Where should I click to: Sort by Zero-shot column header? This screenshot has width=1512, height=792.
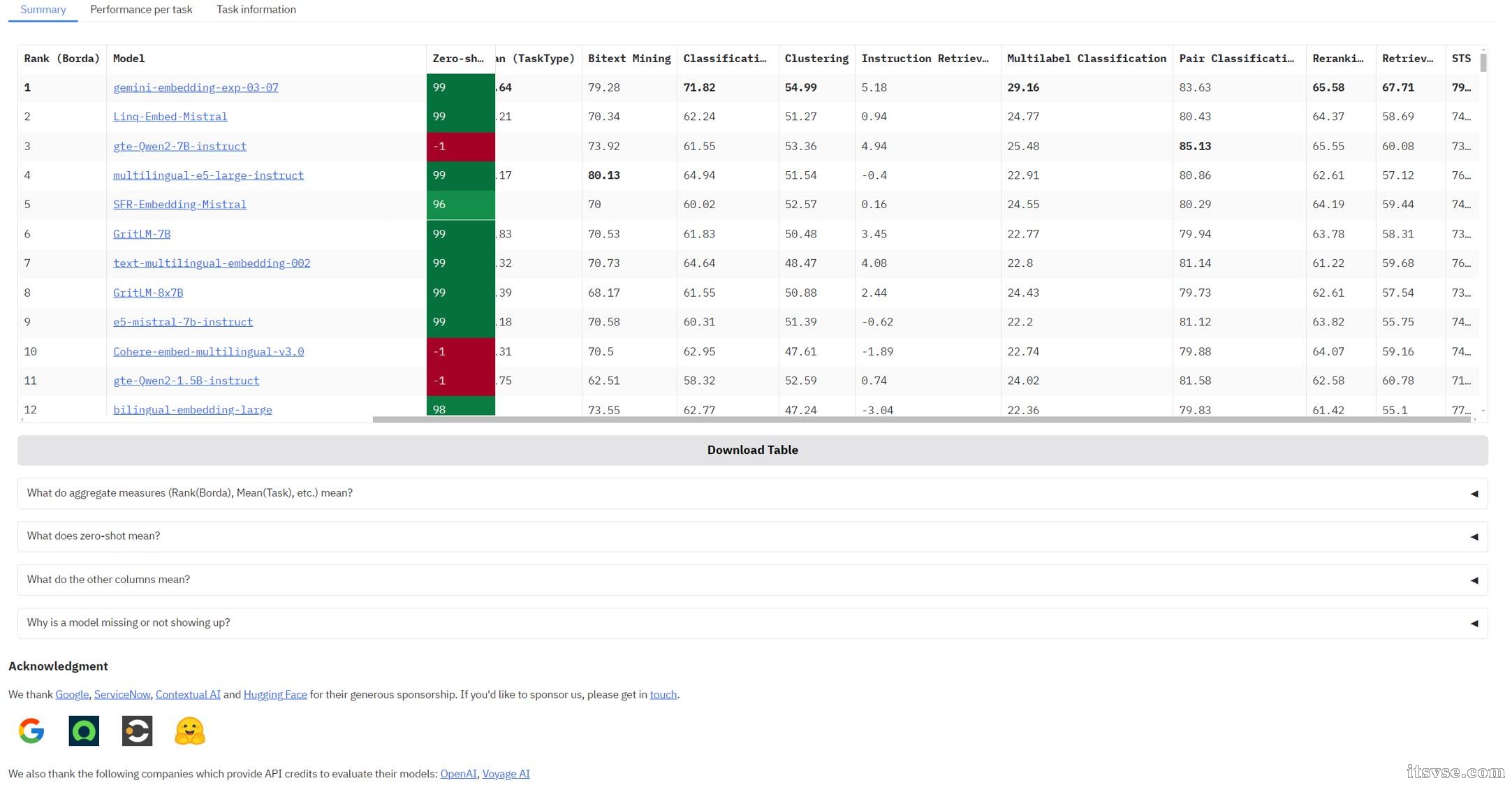coord(461,59)
